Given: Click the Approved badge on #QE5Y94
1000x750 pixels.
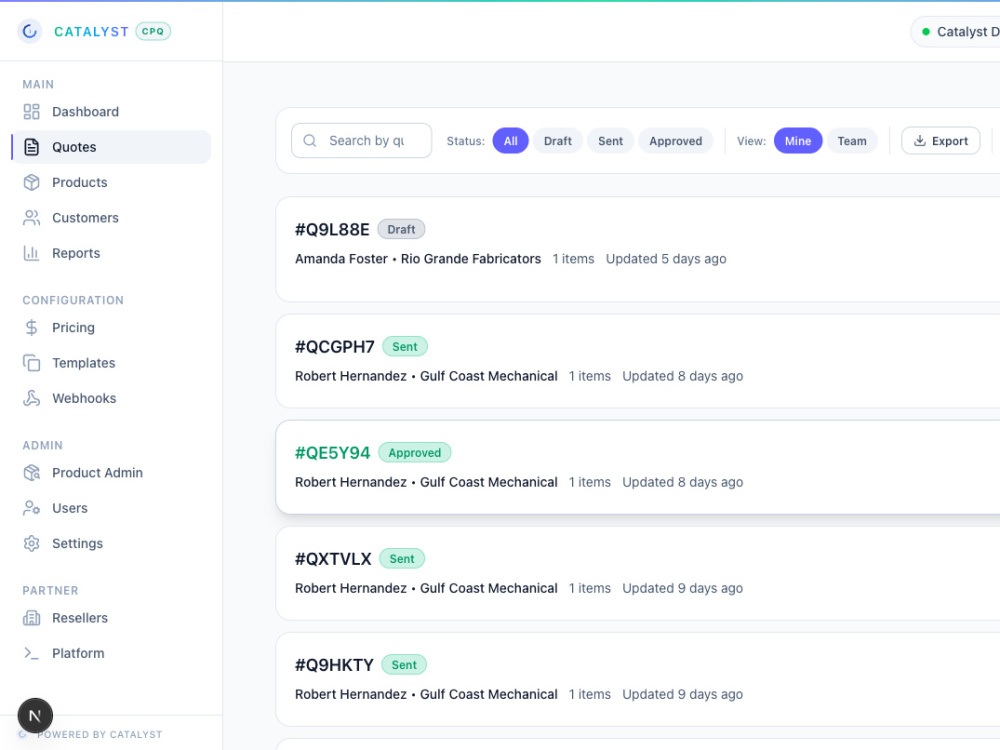Looking at the screenshot, I should click(x=415, y=453).
